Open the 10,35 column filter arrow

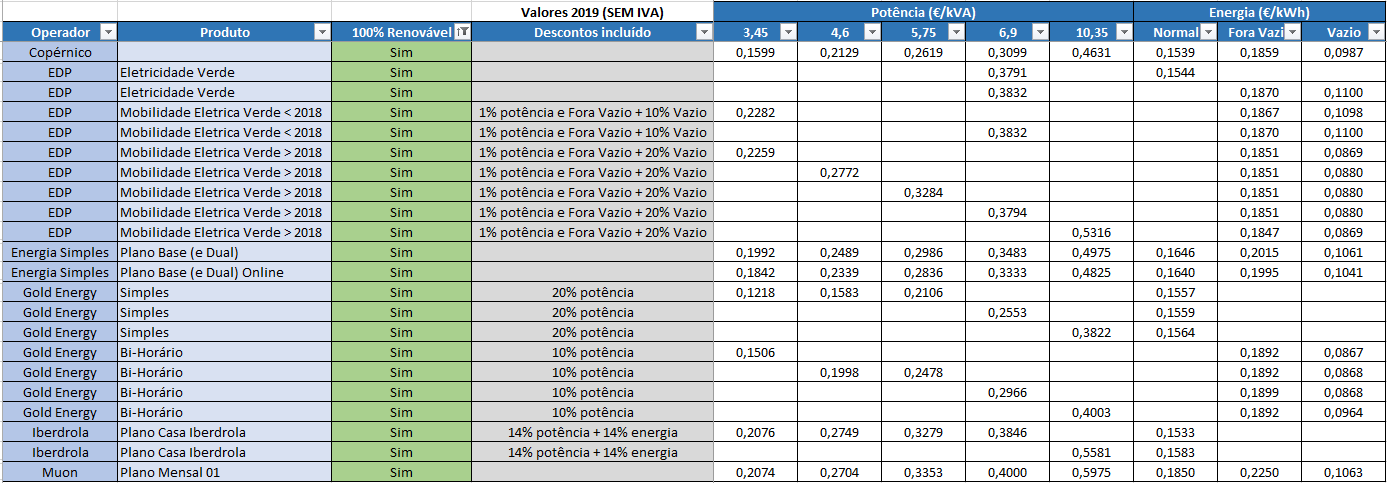1123,32
